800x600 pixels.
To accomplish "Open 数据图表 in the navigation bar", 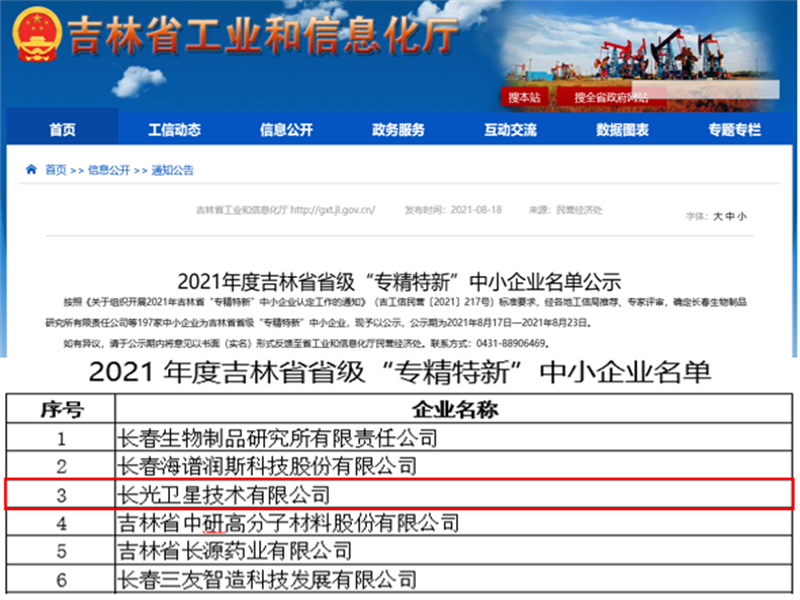I will (x=622, y=130).
